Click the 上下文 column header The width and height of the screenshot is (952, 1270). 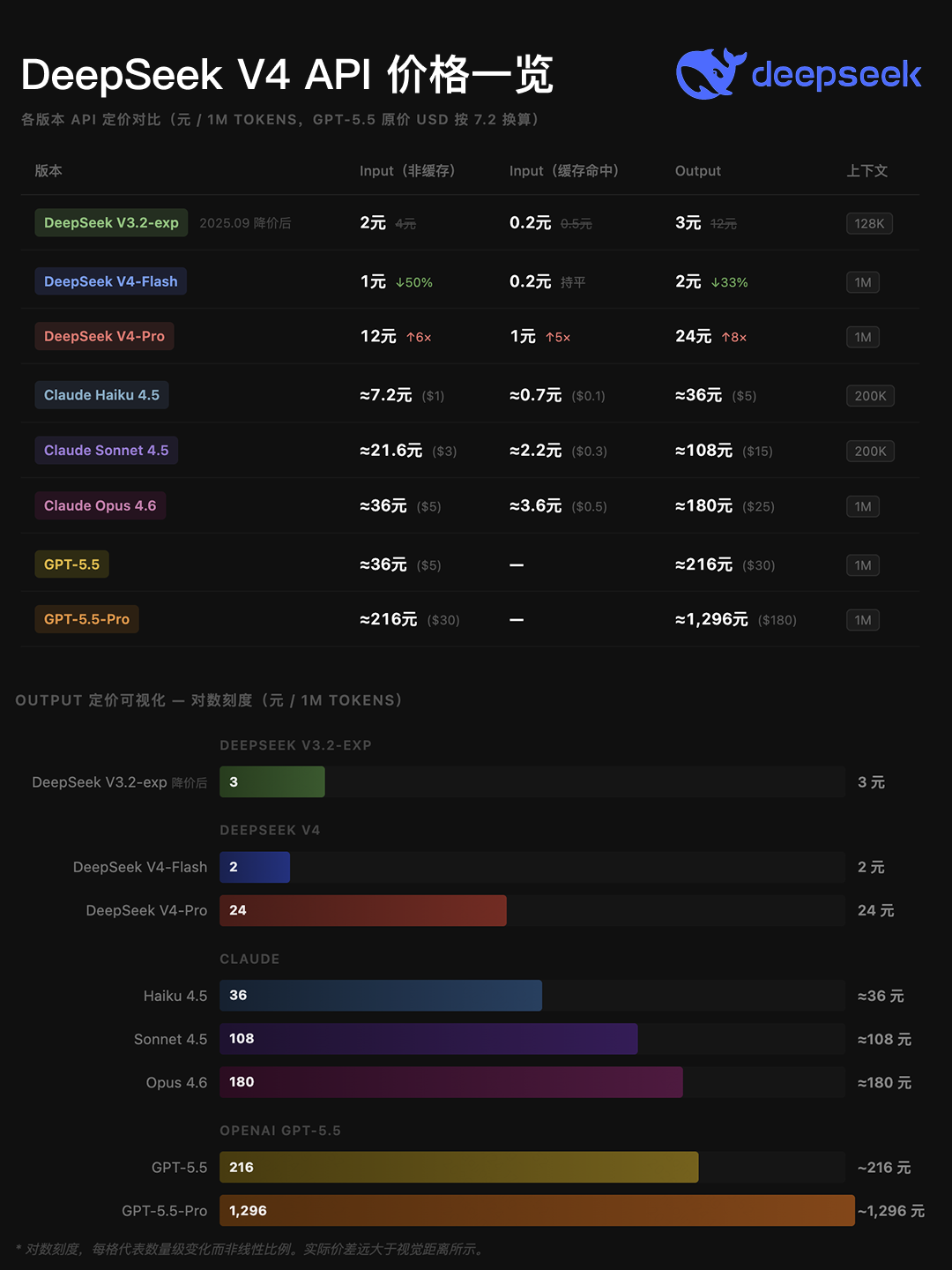pos(866,171)
